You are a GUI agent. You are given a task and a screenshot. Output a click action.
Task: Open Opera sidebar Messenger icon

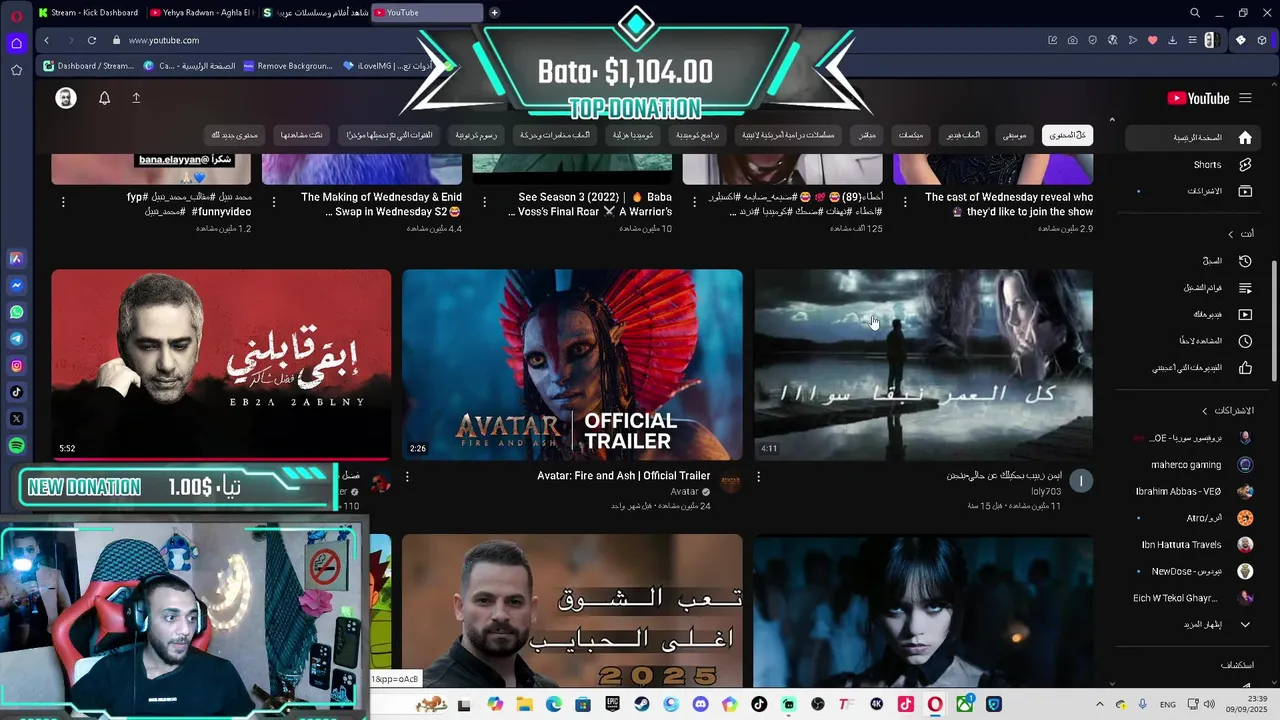16,285
